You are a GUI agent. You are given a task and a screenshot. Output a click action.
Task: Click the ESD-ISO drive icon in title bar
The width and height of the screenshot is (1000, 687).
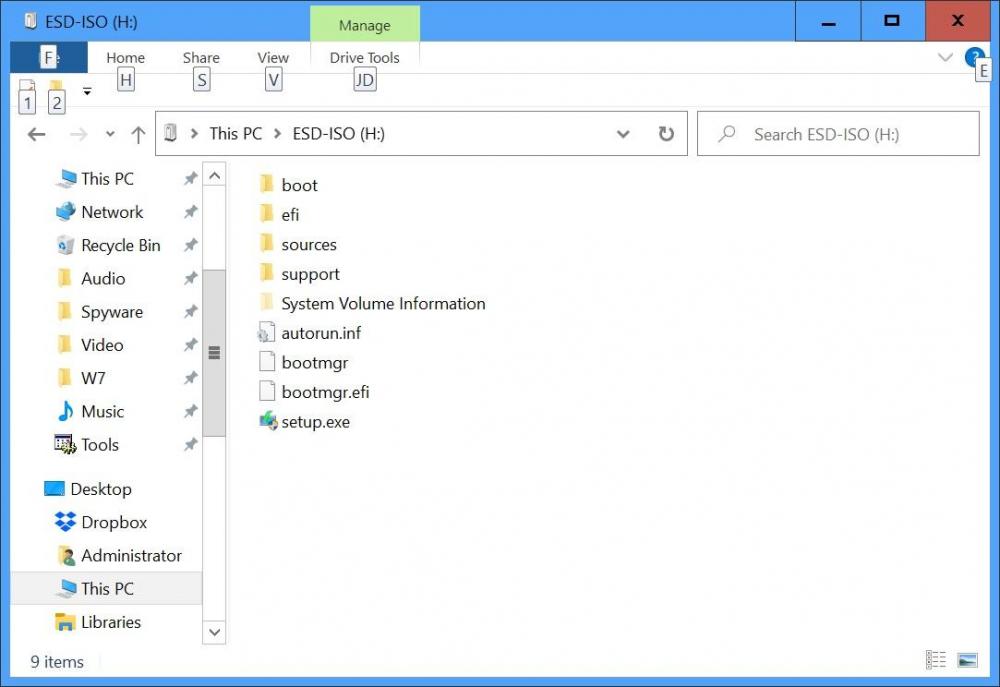click(30, 21)
